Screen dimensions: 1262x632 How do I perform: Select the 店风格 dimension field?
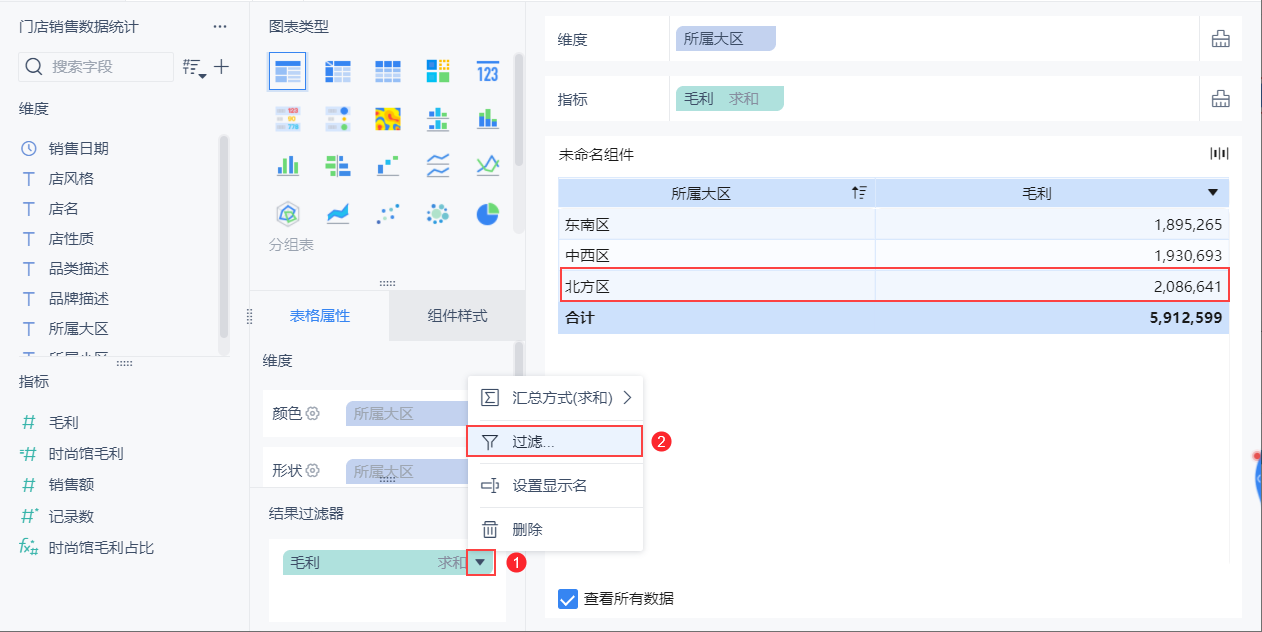click(x=72, y=178)
